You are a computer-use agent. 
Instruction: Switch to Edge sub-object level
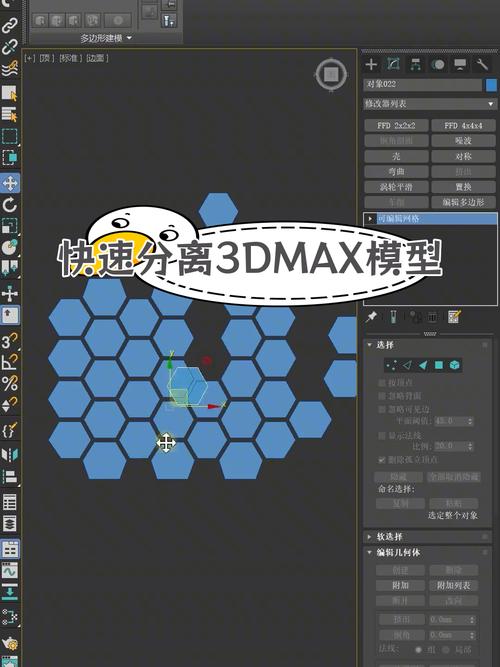407,365
